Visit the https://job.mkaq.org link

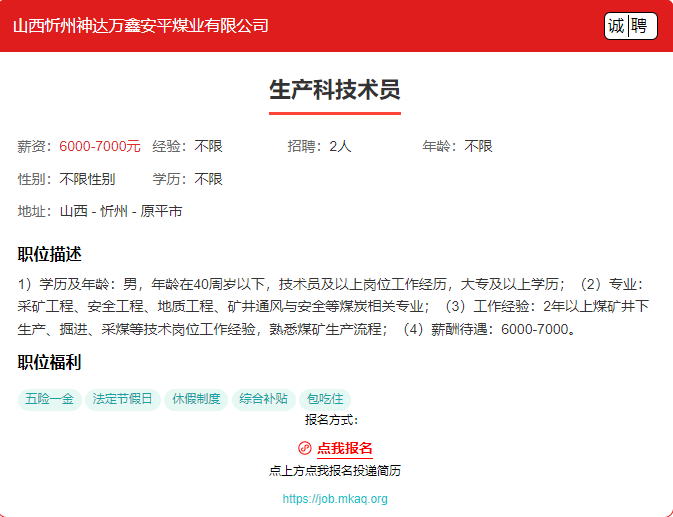click(x=335, y=499)
